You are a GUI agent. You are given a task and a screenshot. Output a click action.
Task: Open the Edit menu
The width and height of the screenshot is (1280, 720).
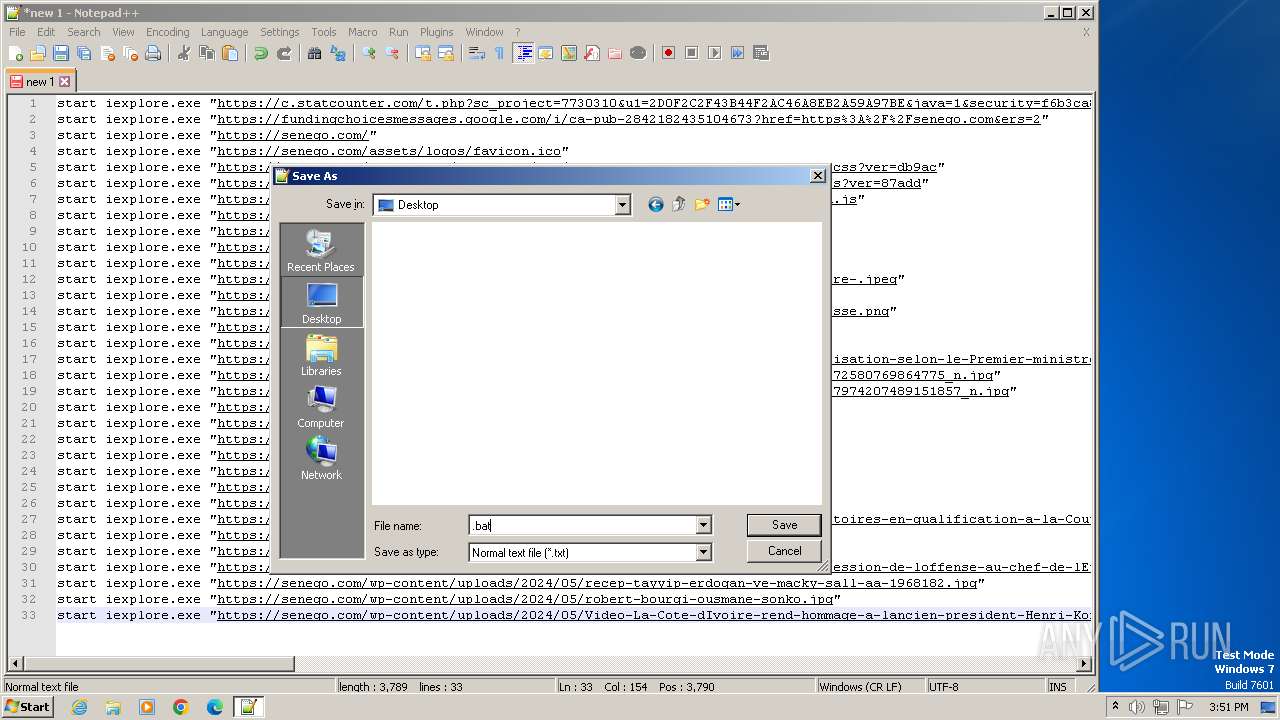click(46, 32)
